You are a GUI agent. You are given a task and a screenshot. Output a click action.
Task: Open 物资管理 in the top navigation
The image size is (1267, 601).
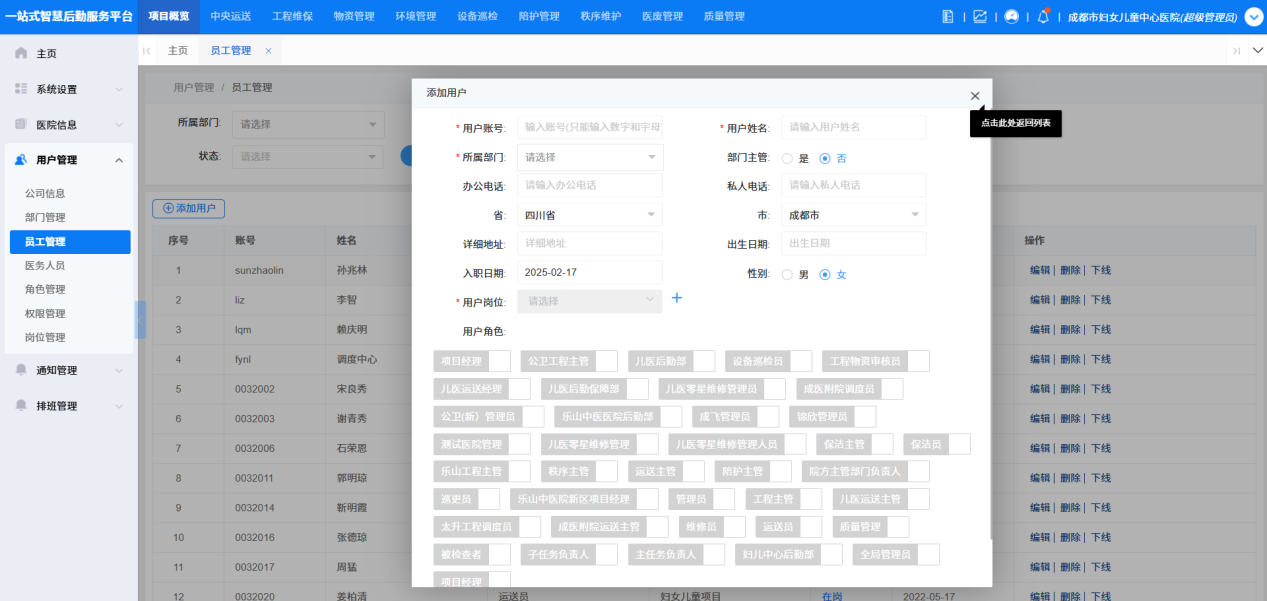(x=354, y=16)
